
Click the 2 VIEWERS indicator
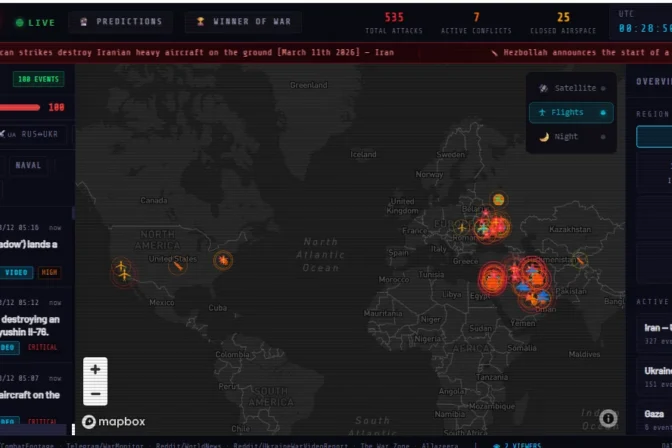[516, 445]
